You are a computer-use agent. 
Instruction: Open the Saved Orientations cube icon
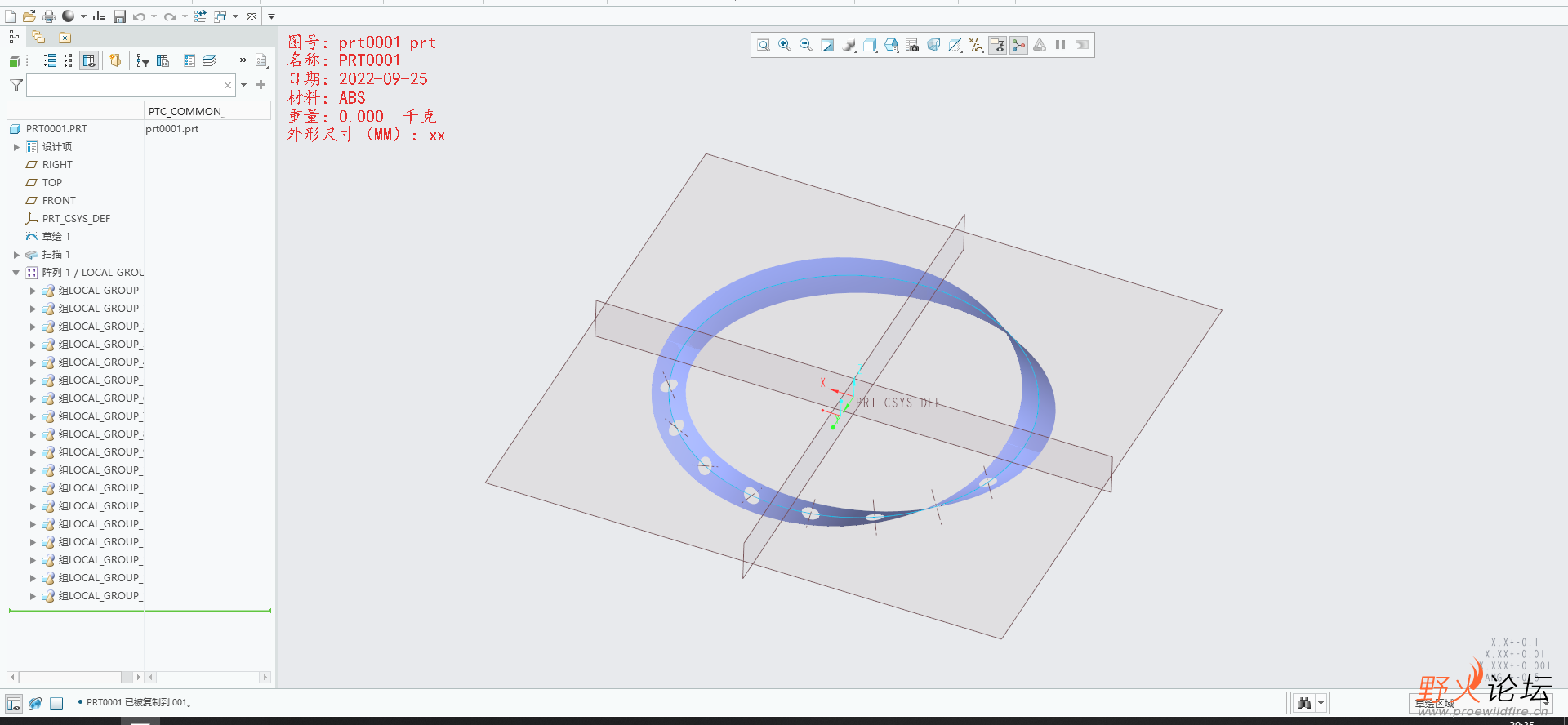click(x=871, y=45)
